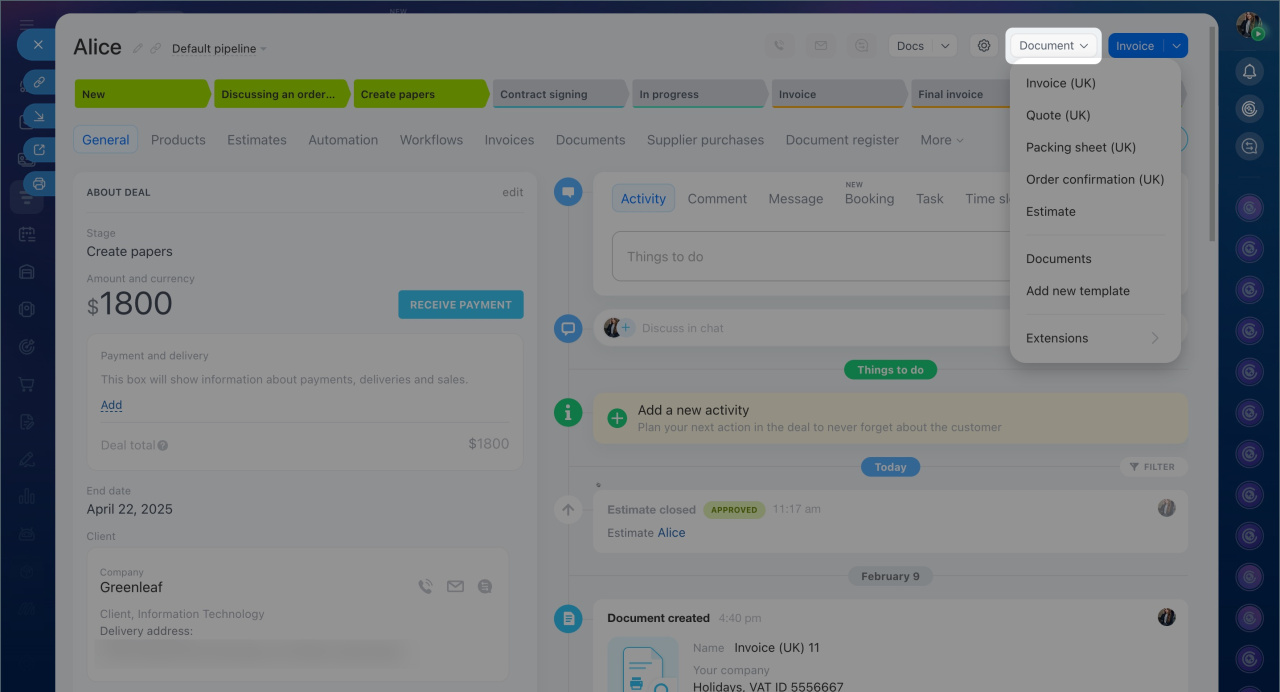Image resolution: width=1280 pixels, height=692 pixels.
Task: Click the gear settings icon in header
Action: [984, 46]
